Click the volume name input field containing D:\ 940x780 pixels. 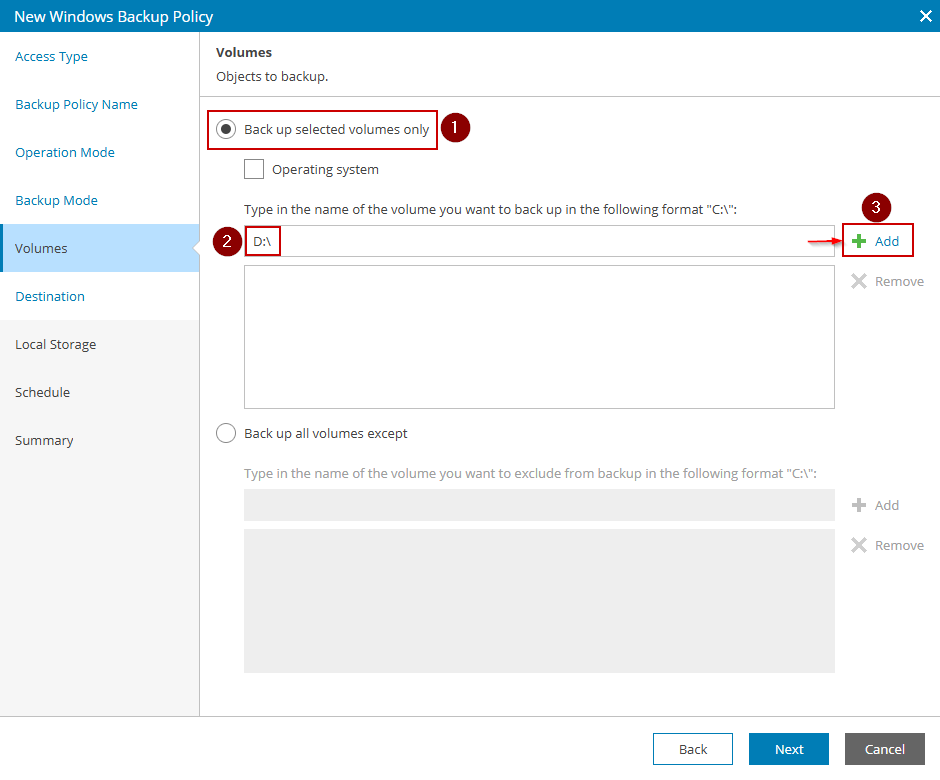[x=540, y=241]
